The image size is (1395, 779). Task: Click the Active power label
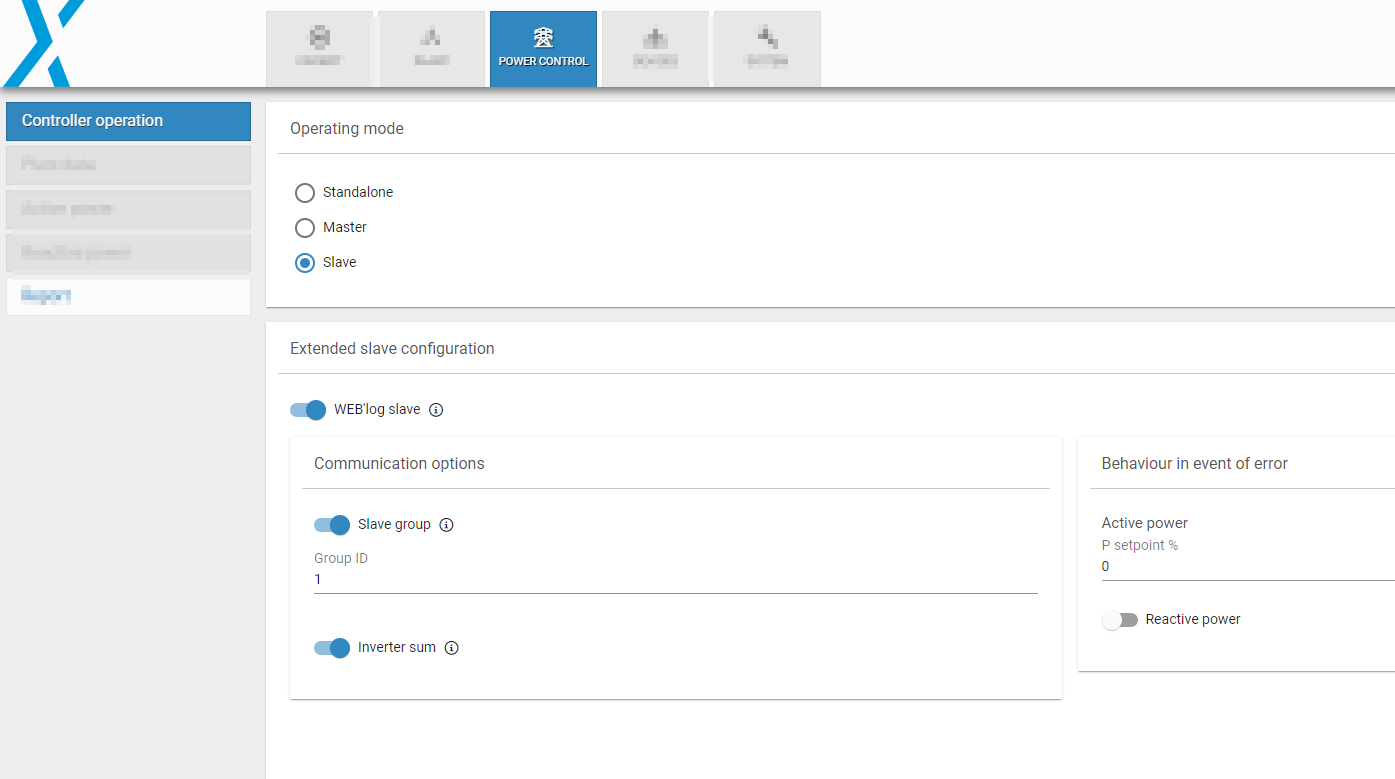click(x=1145, y=523)
